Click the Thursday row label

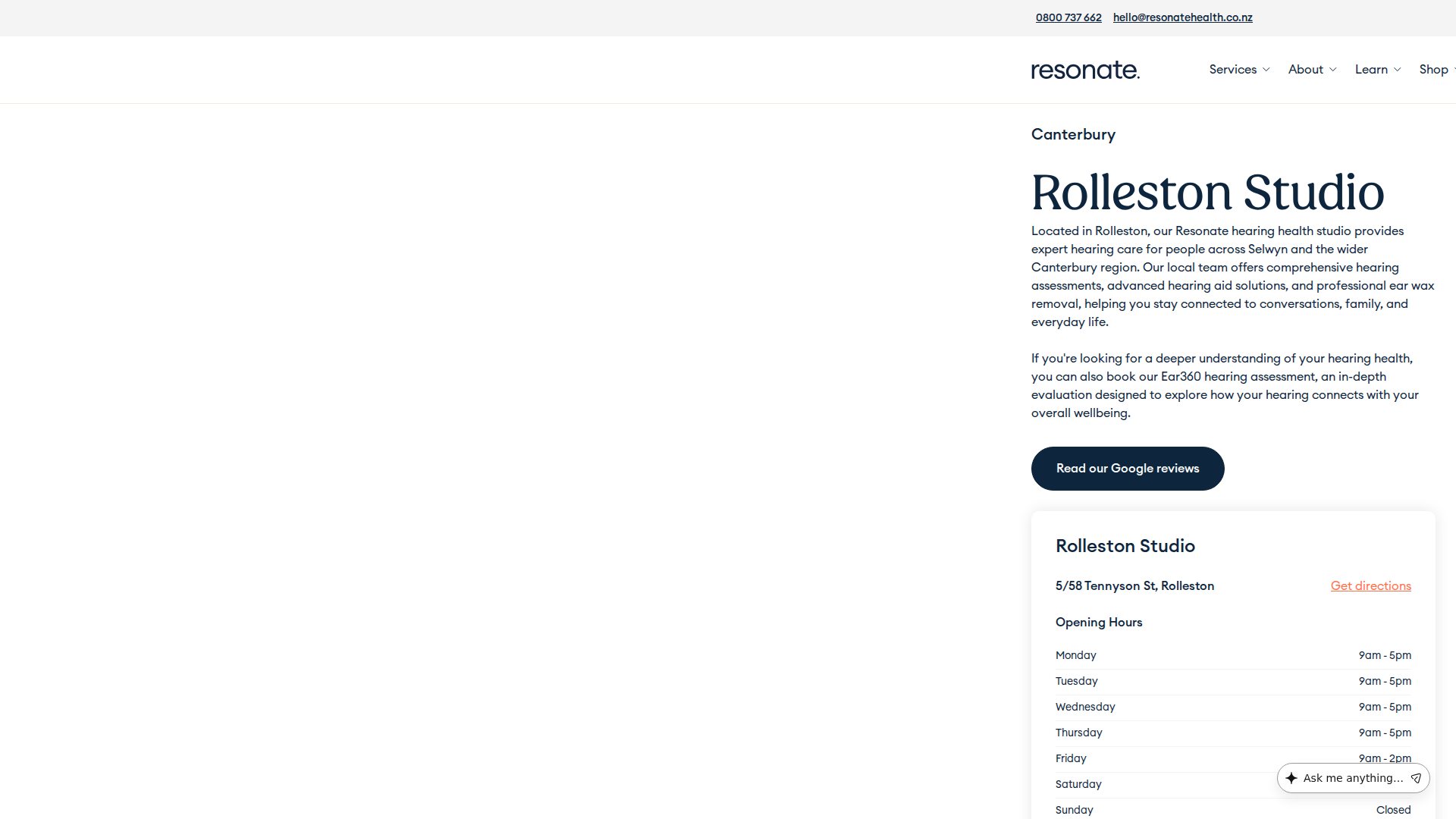1079,733
